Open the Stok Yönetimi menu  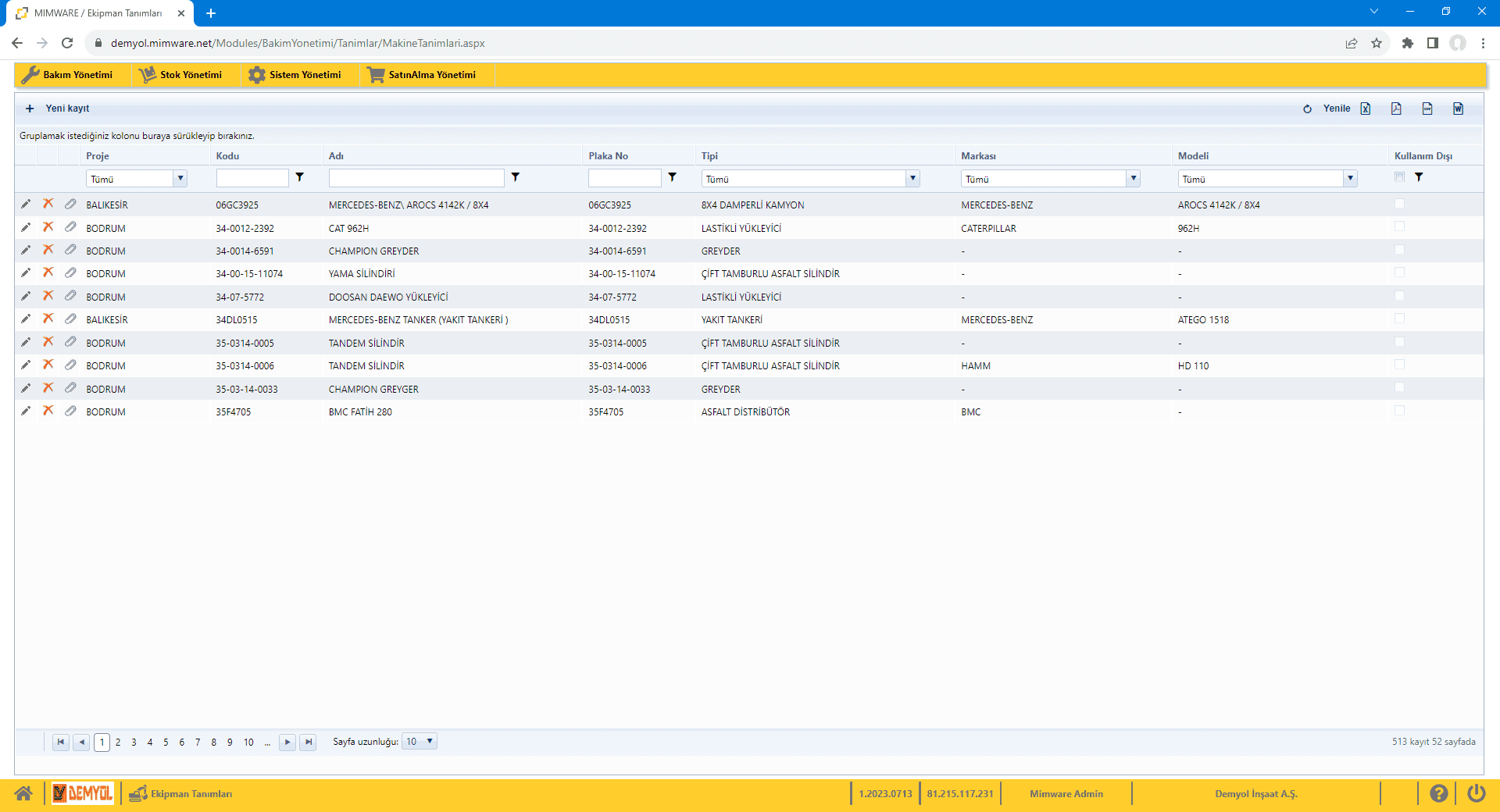(x=181, y=75)
